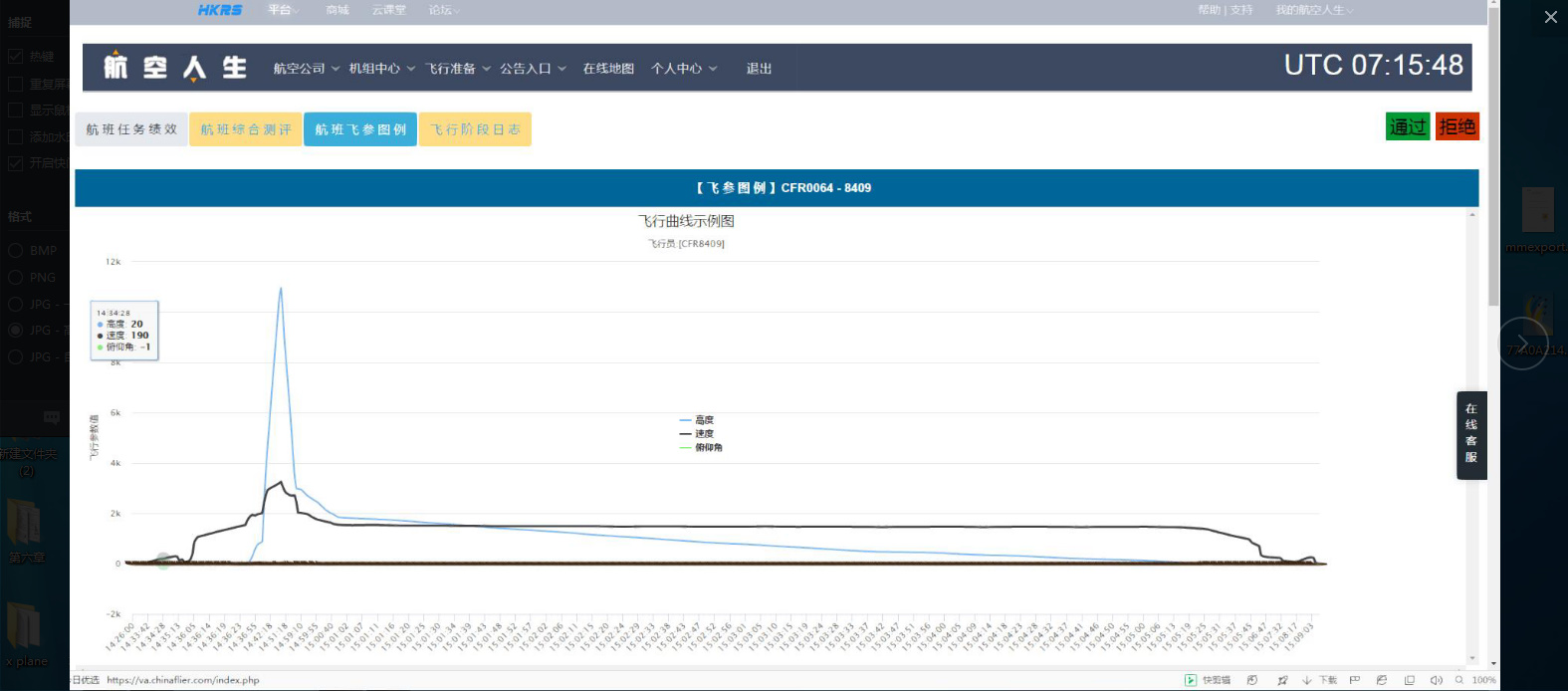Toggle the 开启快捷 checkbox

15,162
